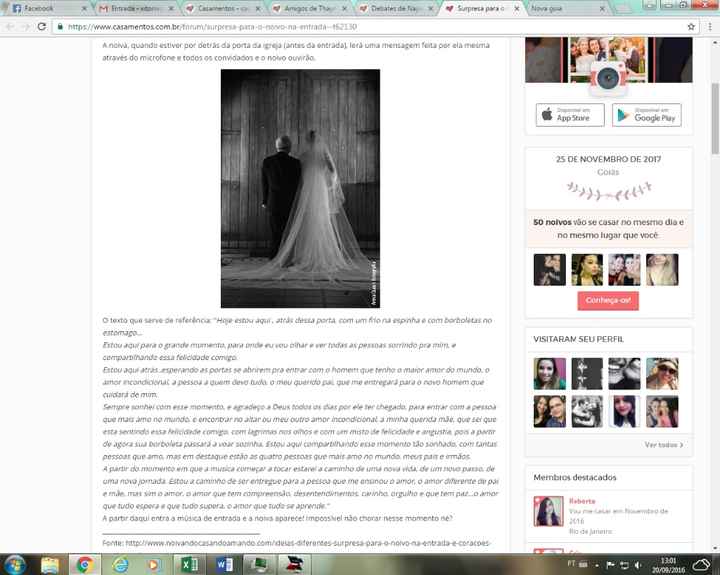Screen dimensions: 720x575
Task: Bookmark this page with the star icon
Action: pyautogui.click(x=691, y=27)
